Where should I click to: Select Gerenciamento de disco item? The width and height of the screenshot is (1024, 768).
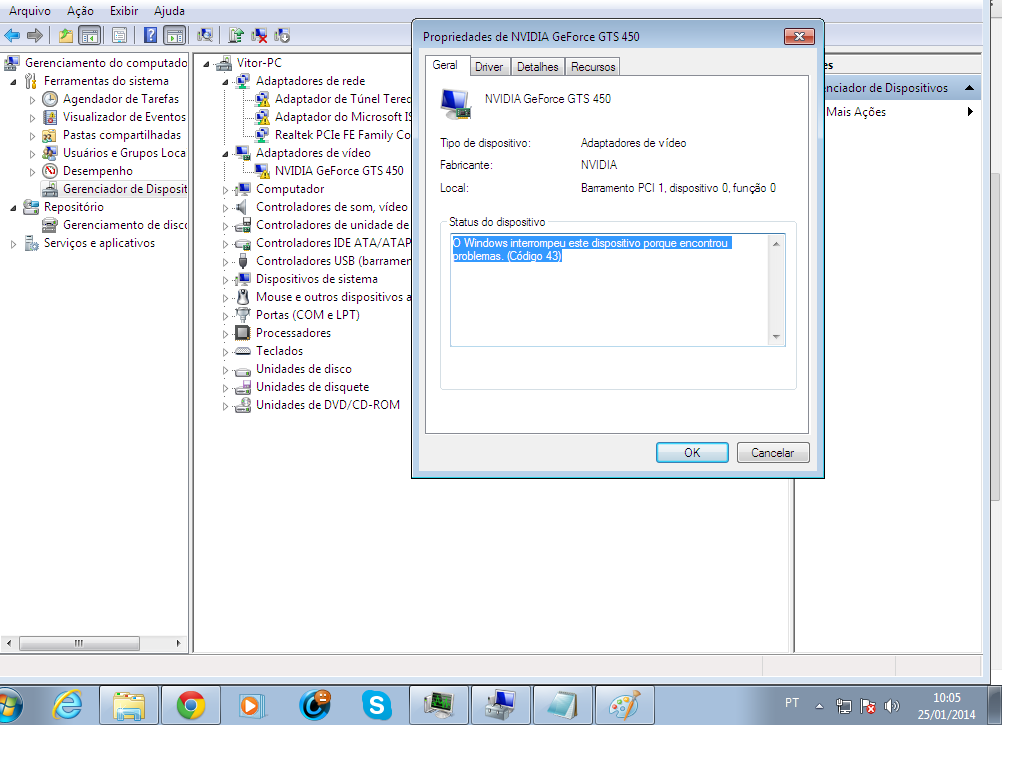point(125,225)
